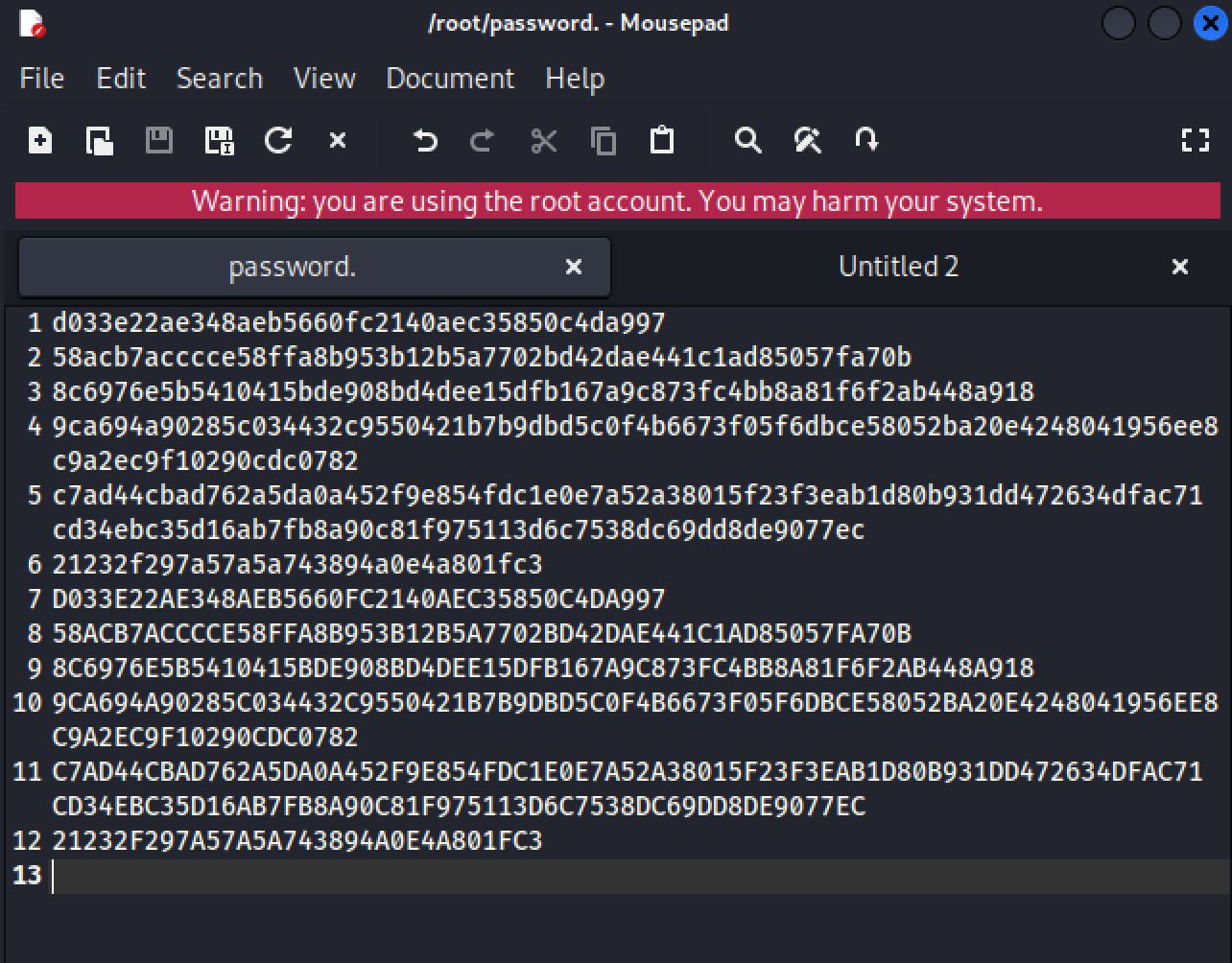The width and height of the screenshot is (1232, 963).
Task: Toggle fullscreen mode
Action: (x=1195, y=141)
